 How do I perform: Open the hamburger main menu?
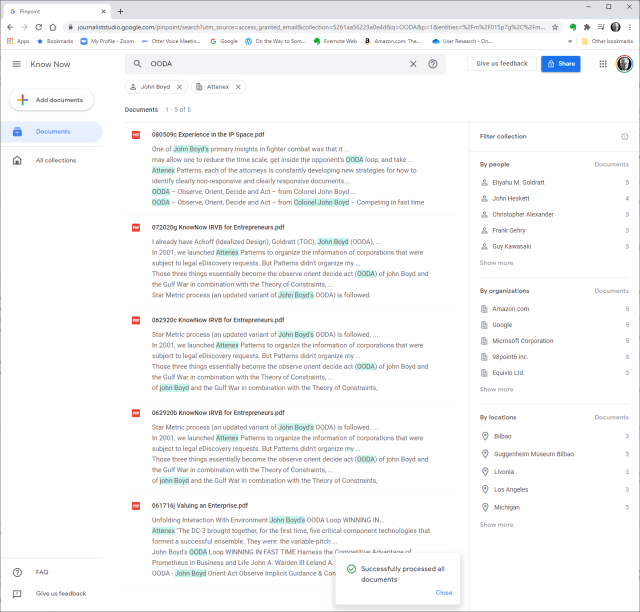pos(16,64)
